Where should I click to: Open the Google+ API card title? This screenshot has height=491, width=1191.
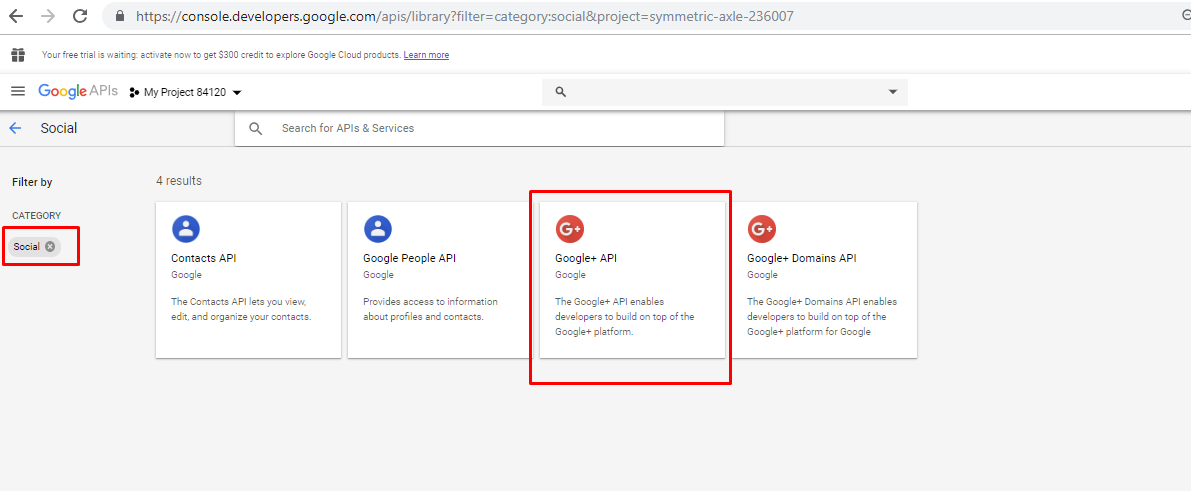coord(586,258)
